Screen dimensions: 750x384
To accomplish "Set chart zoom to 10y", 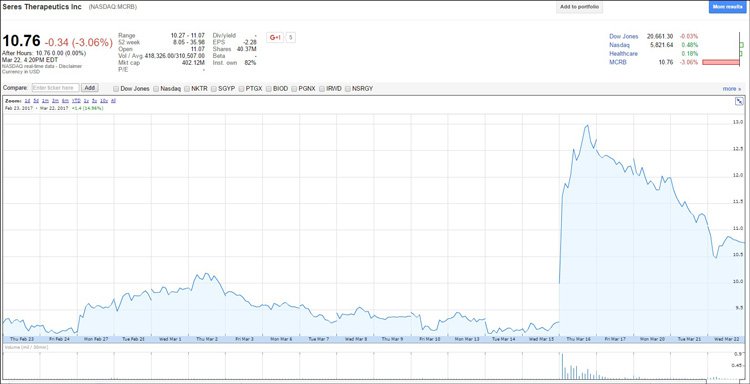I will coord(104,101).
